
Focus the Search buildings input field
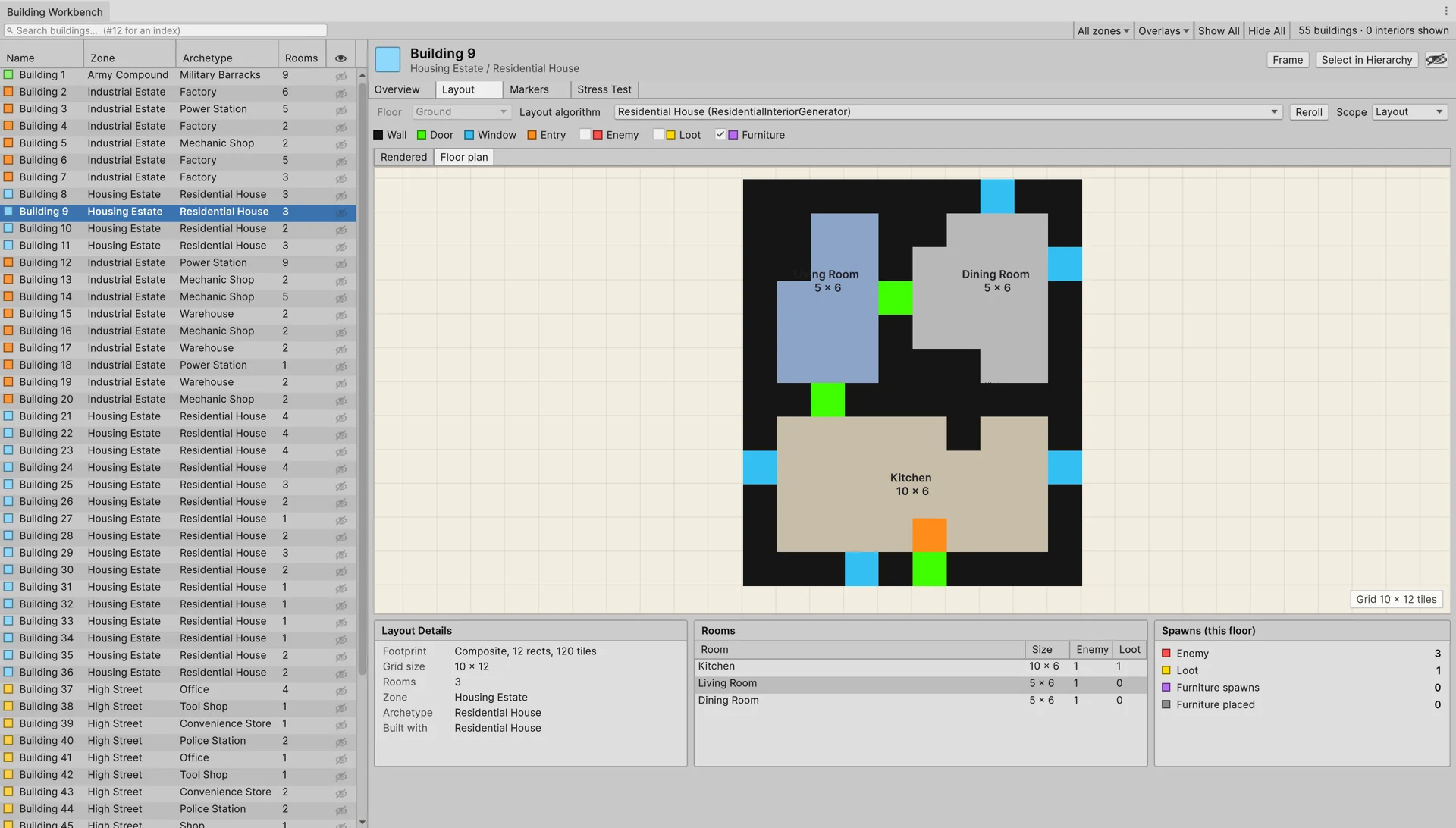coord(165,30)
